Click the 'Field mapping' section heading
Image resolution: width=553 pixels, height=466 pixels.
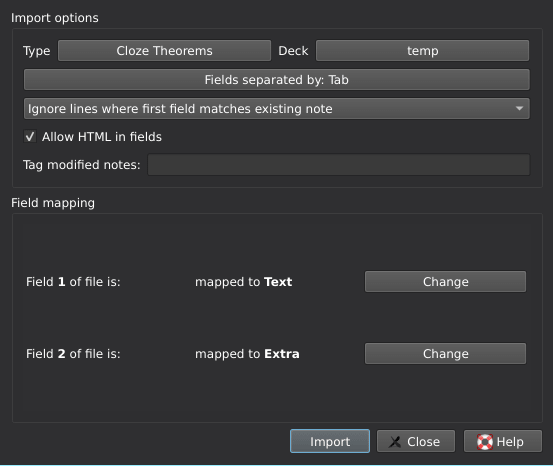pyautogui.click(x=53, y=203)
